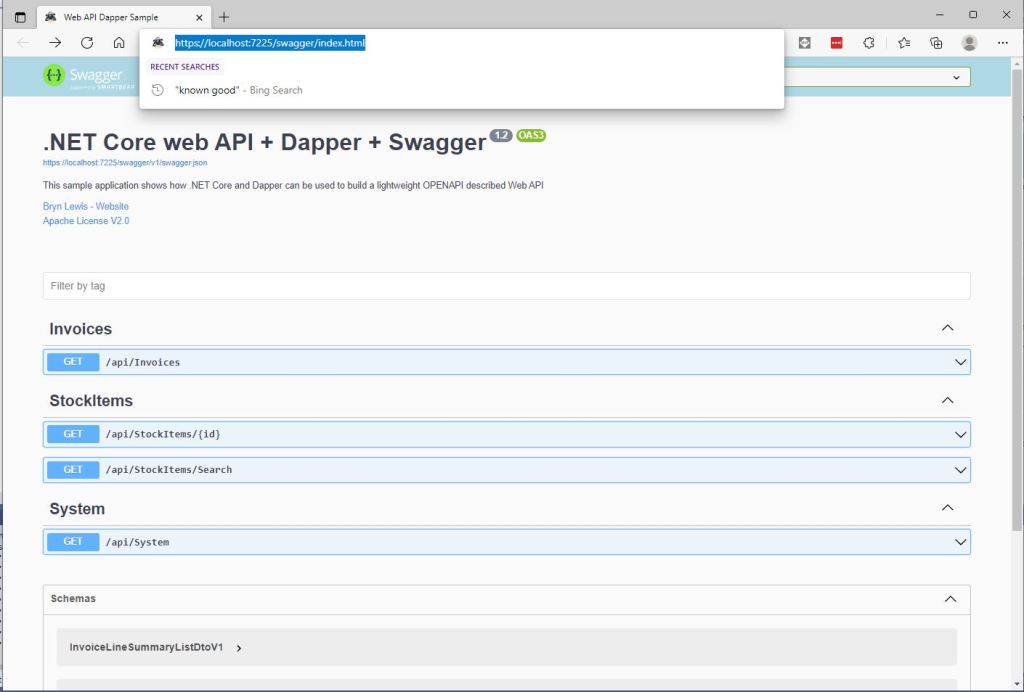Open the Bryn Lewis - Website link
This screenshot has height=692, width=1024.
pos(86,206)
